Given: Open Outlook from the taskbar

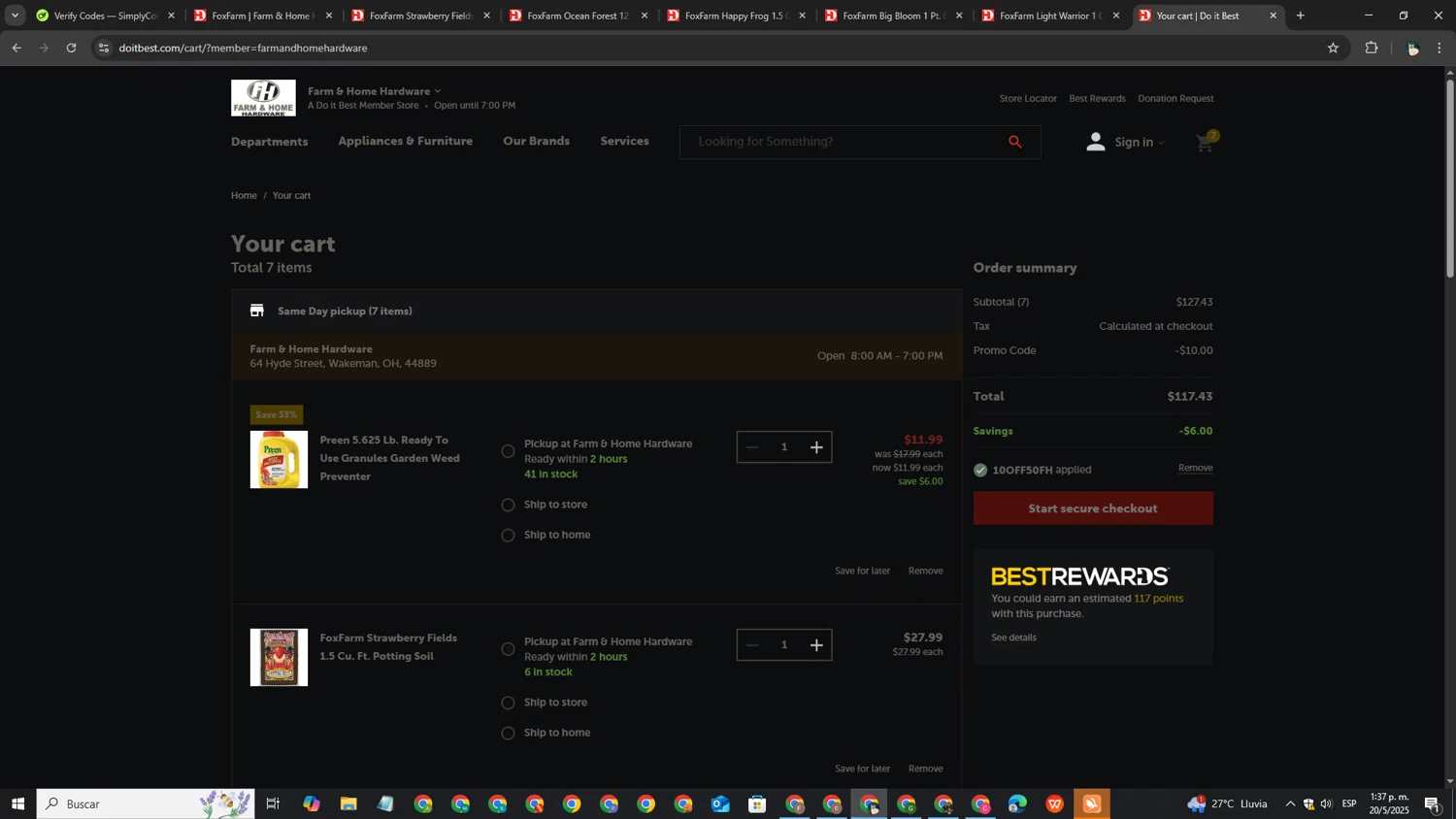Looking at the screenshot, I should 720,803.
